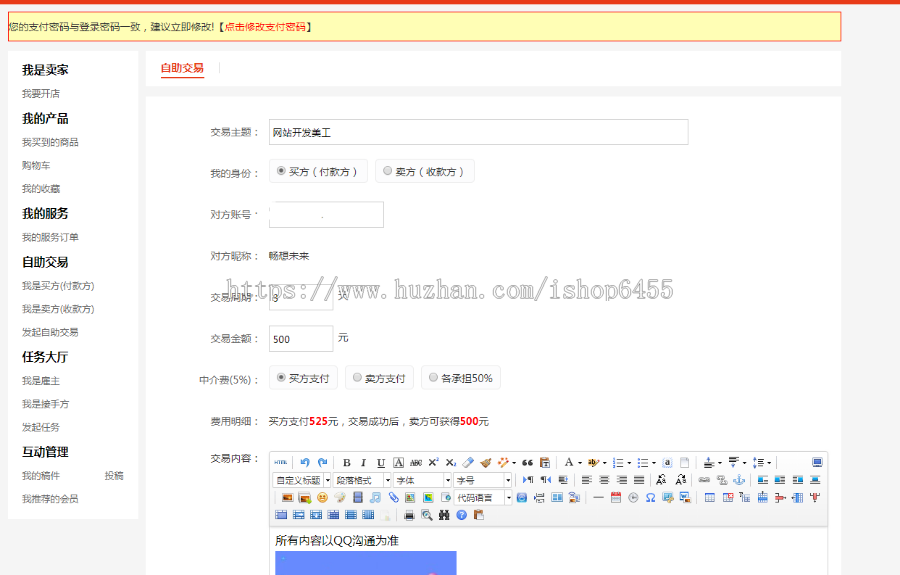Image resolution: width=900 pixels, height=575 pixels.
Task: Open 段落格式 dropdown
Action: point(362,480)
